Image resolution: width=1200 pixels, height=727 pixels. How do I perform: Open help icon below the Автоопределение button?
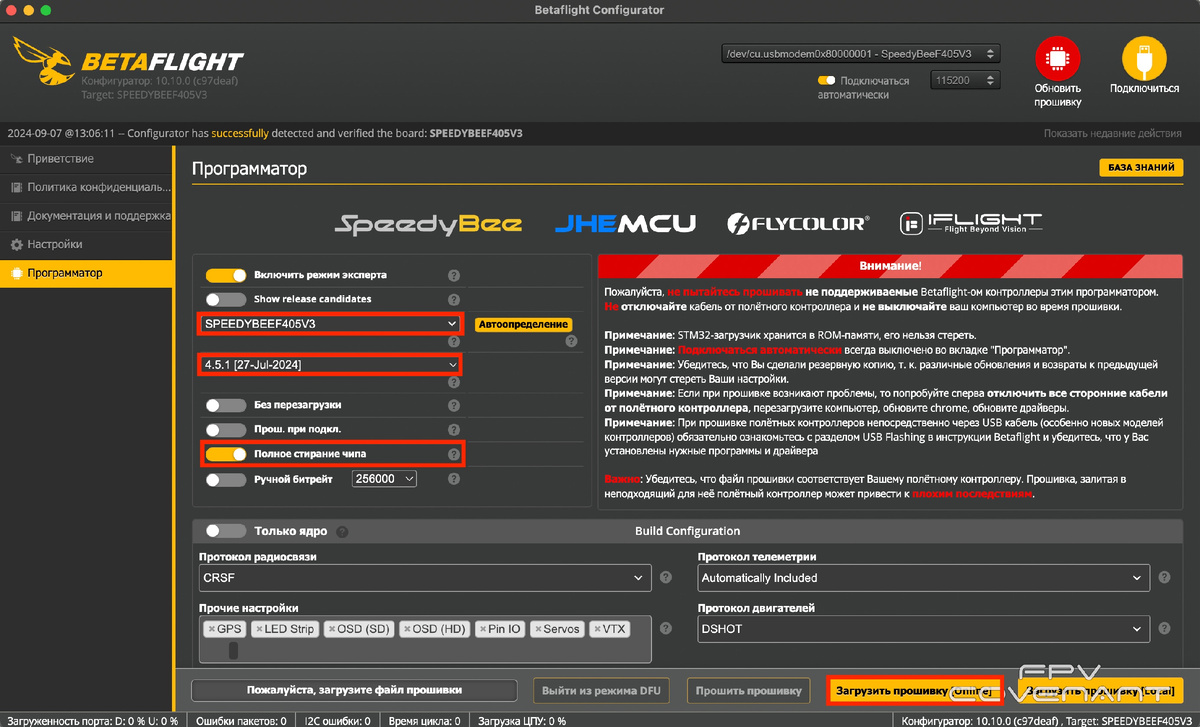571,340
